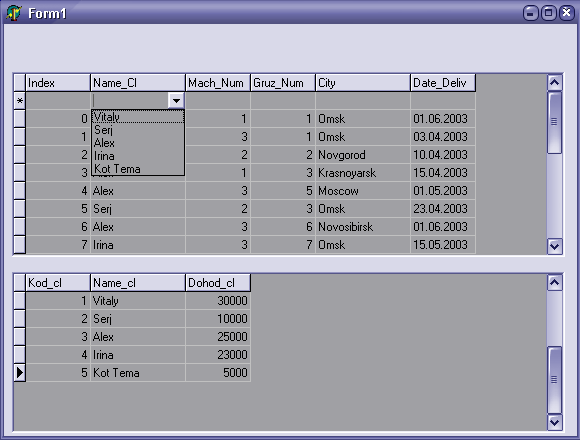Click the upper grid scrollbar thumb
The height and width of the screenshot is (440, 580).
click(554, 122)
